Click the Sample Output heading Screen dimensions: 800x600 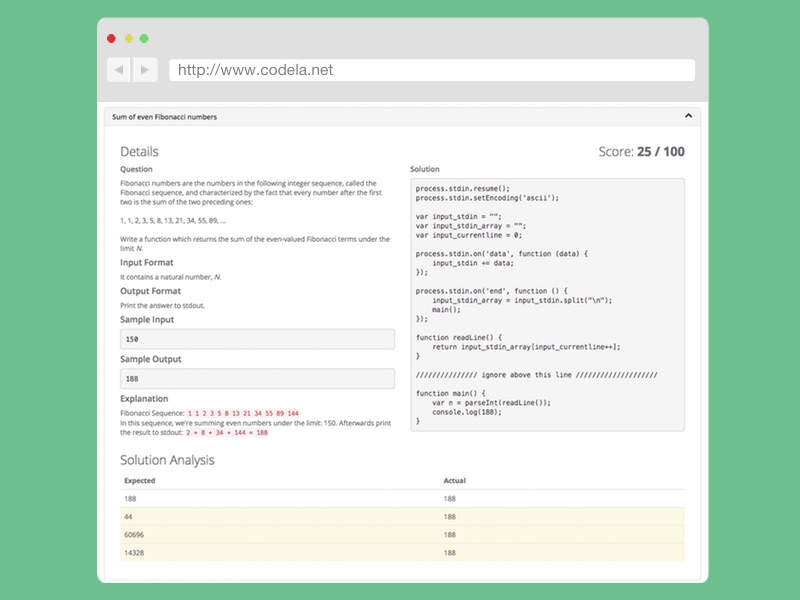pos(151,359)
